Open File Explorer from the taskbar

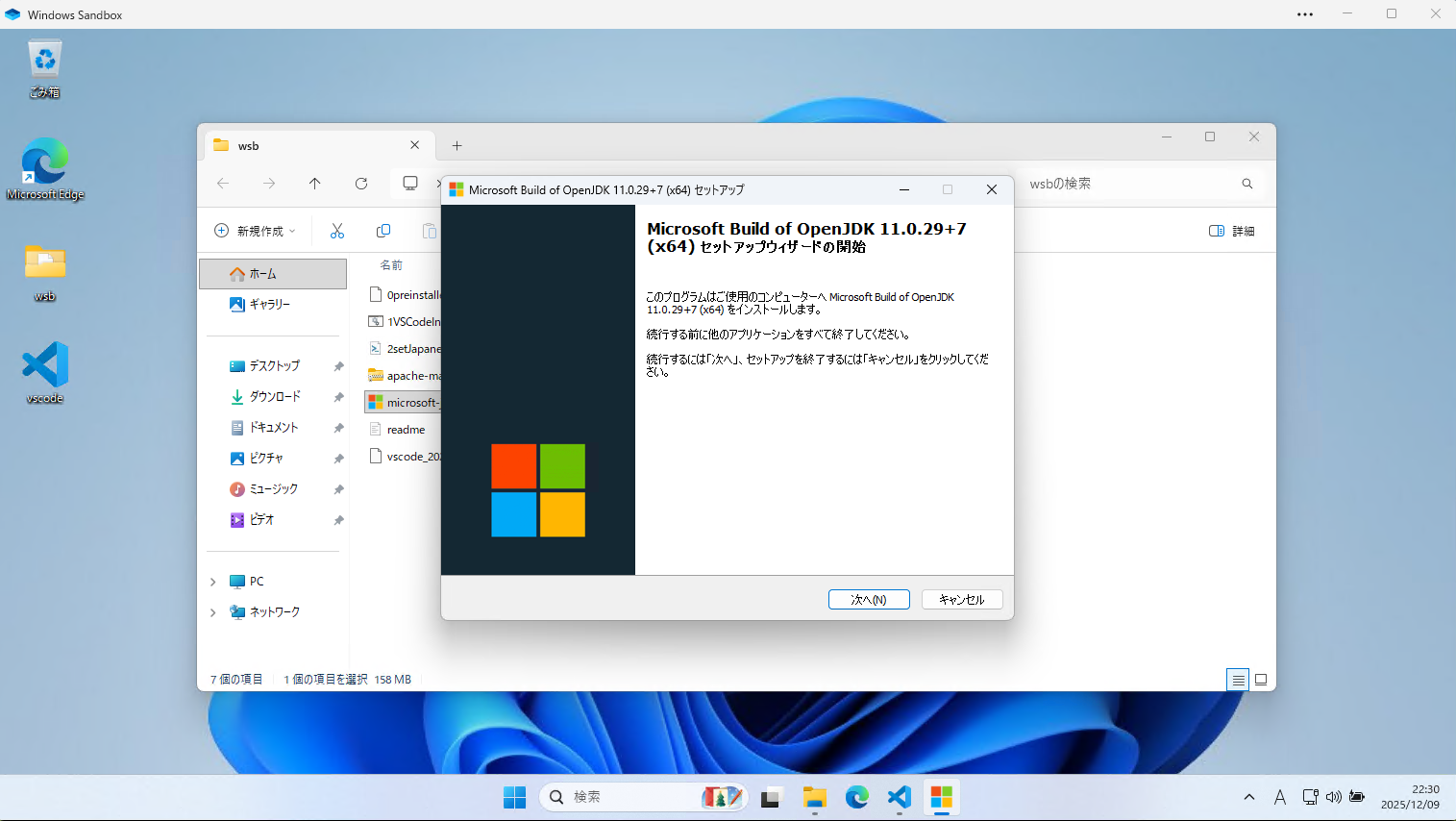point(815,797)
